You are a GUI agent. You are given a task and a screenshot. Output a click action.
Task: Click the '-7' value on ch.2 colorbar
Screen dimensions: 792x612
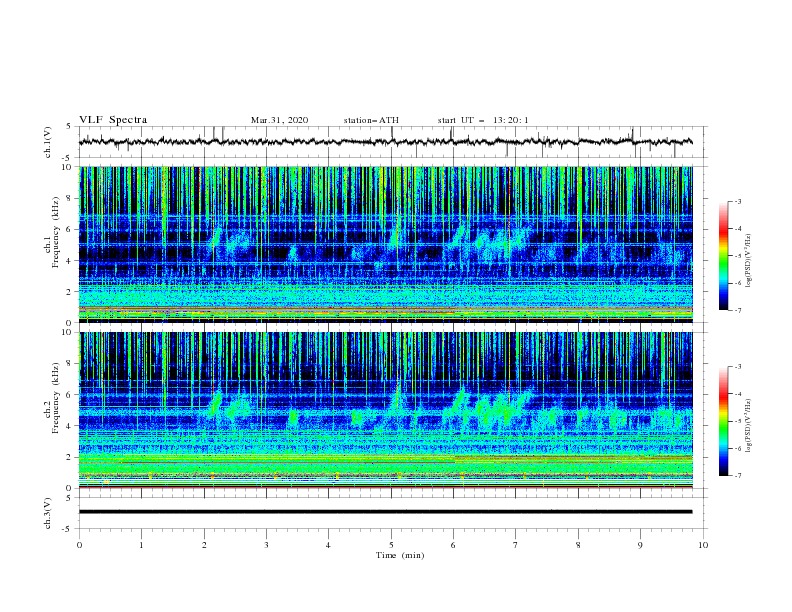(x=738, y=476)
